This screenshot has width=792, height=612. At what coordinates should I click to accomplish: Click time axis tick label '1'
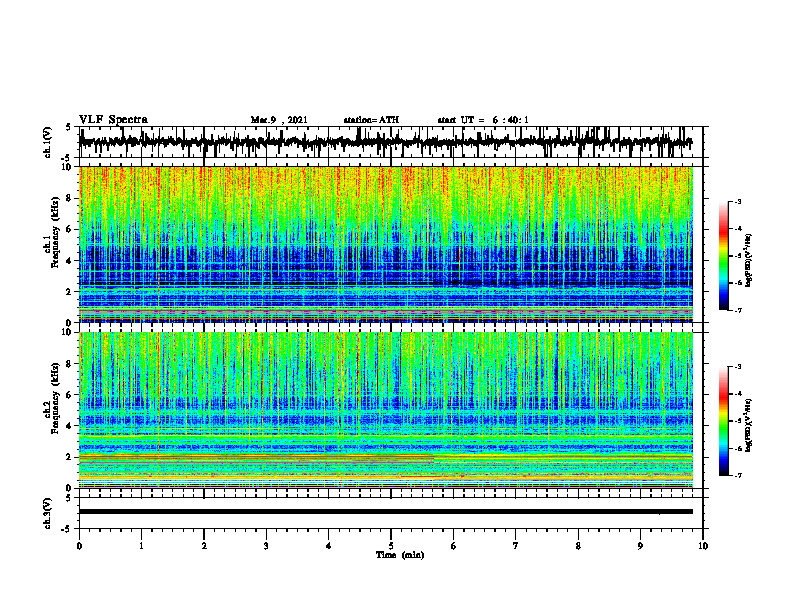point(141,546)
